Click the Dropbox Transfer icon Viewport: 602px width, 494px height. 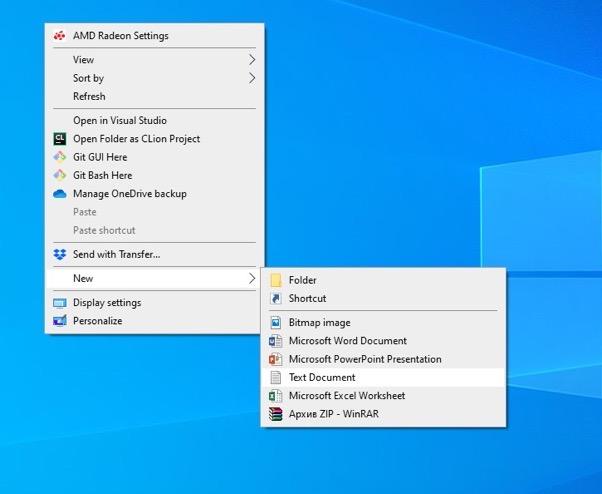tap(60, 254)
